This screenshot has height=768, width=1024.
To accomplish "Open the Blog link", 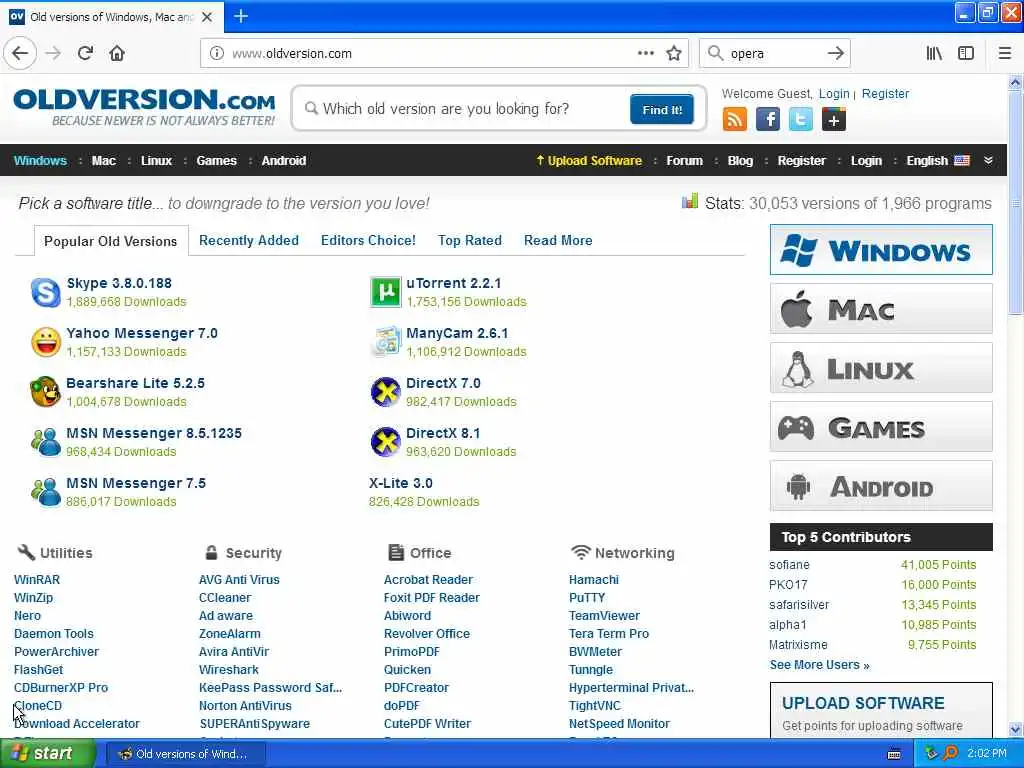I will (x=740, y=161).
